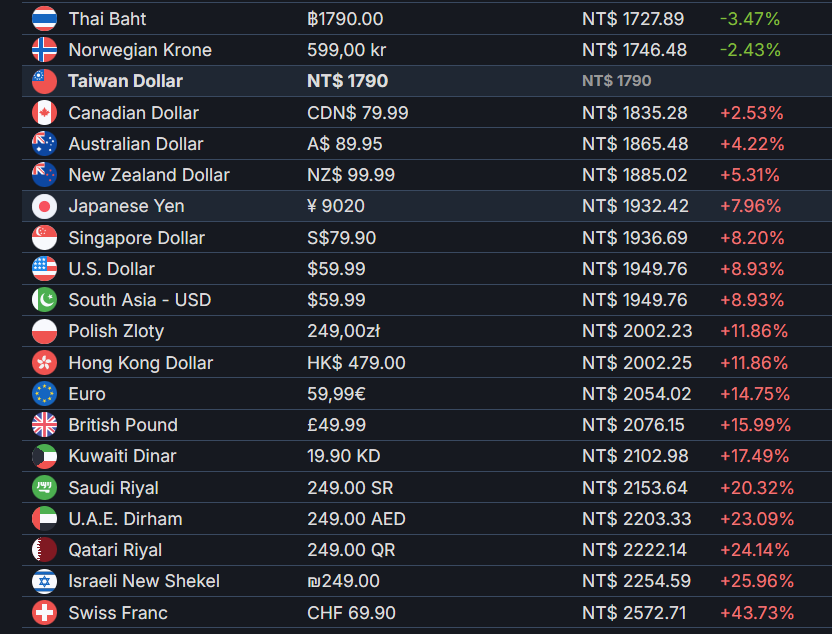Click the Israel flag icon
Screen dimensions: 832x634
45,581
